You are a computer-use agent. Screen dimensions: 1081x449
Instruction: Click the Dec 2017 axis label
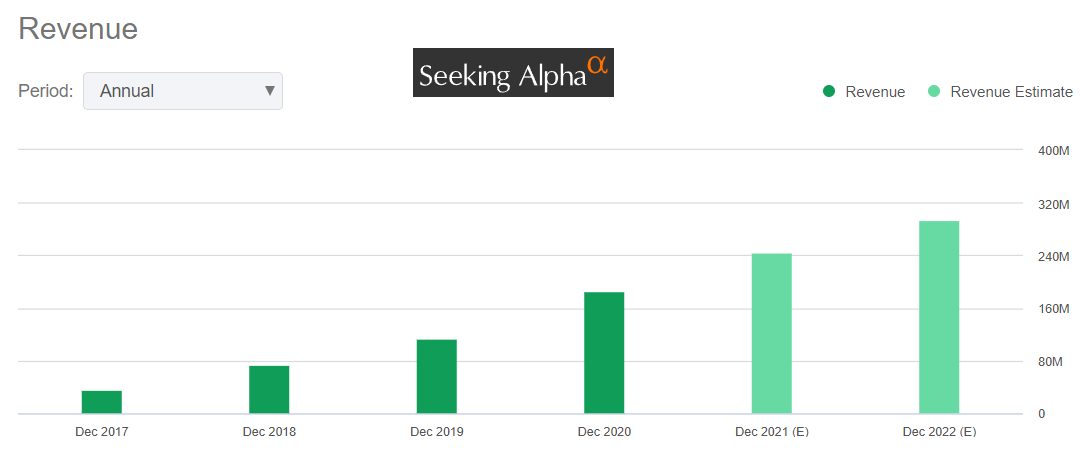click(x=101, y=432)
